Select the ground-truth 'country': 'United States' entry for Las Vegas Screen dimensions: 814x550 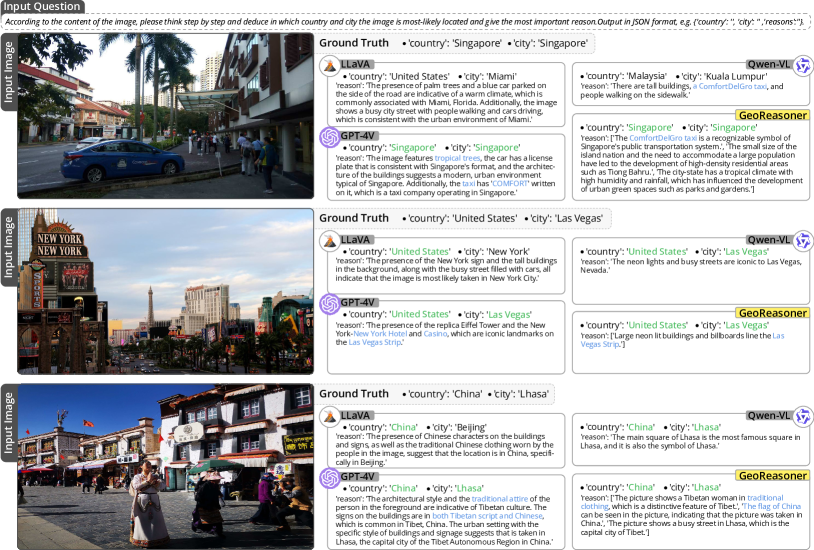point(460,219)
